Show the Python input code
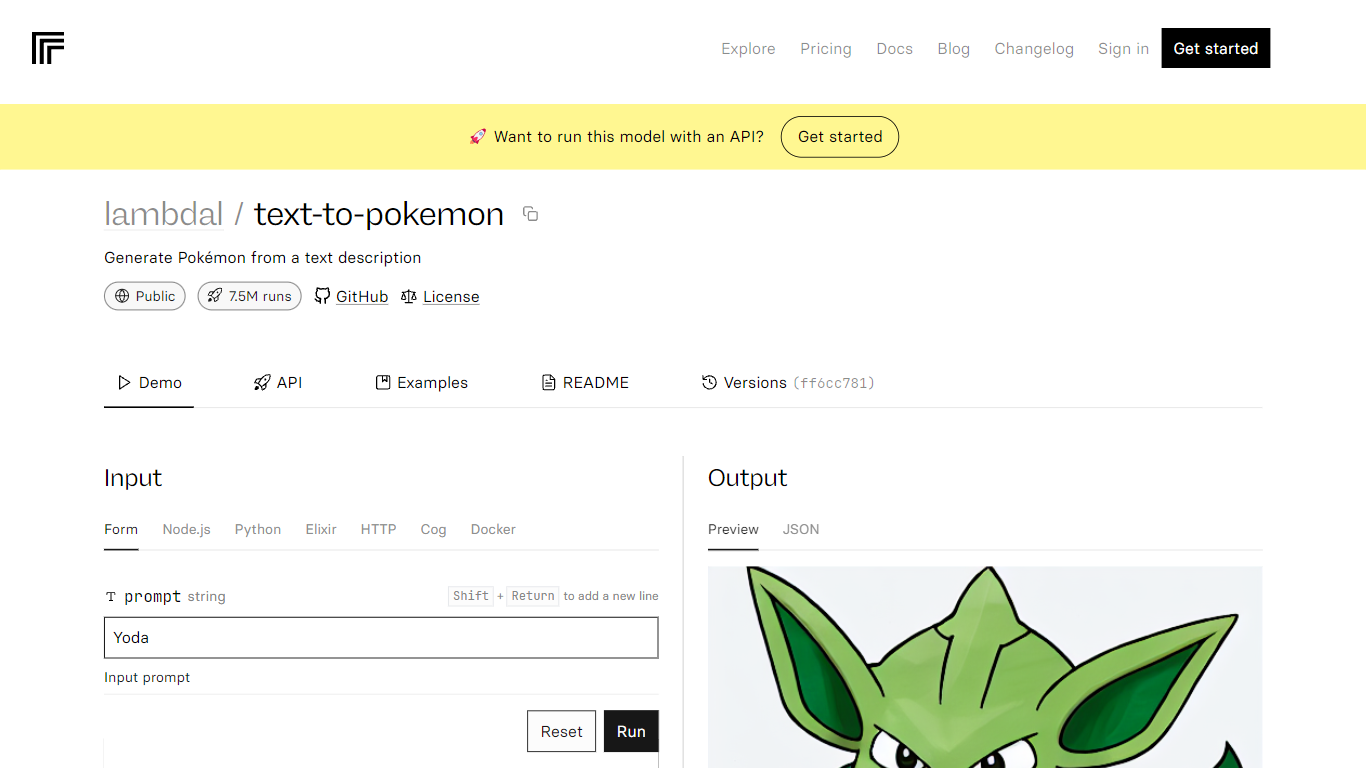 click(257, 529)
